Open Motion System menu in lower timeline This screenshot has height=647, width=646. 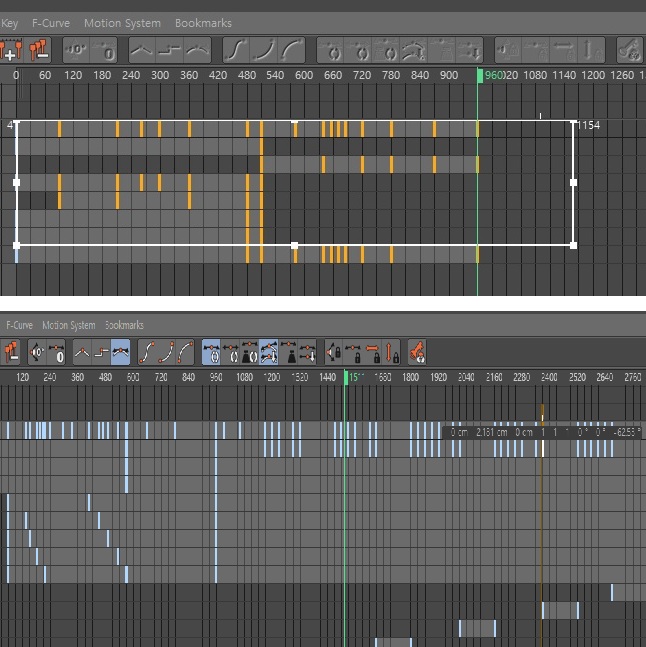click(69, 325)
